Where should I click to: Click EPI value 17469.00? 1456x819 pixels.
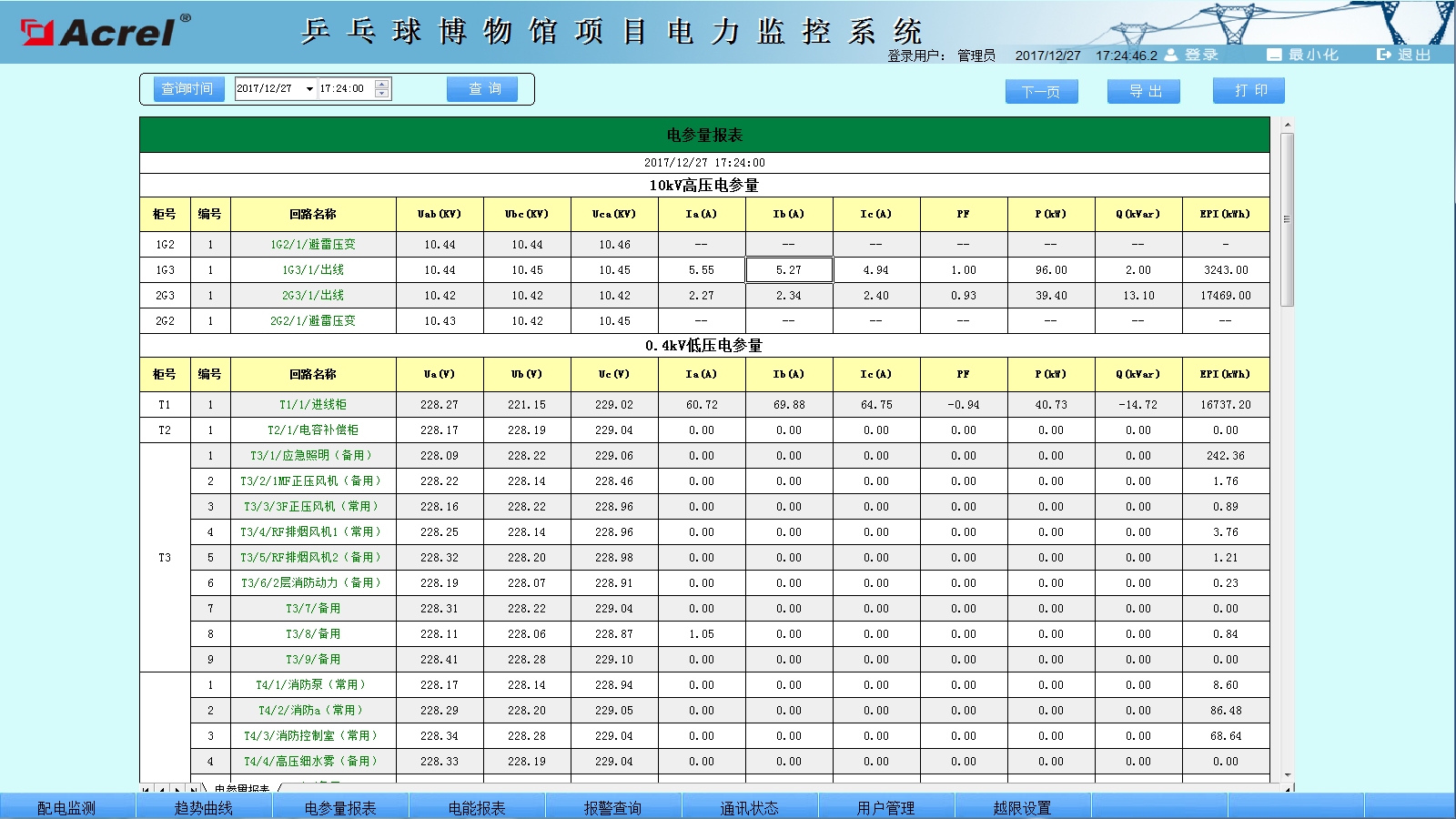click(x=1226, y=295)
